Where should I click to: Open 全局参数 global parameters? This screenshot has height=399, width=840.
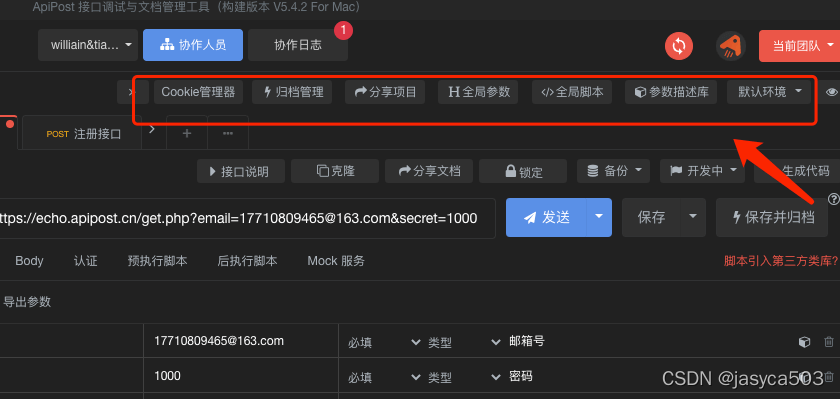point(478,92)
